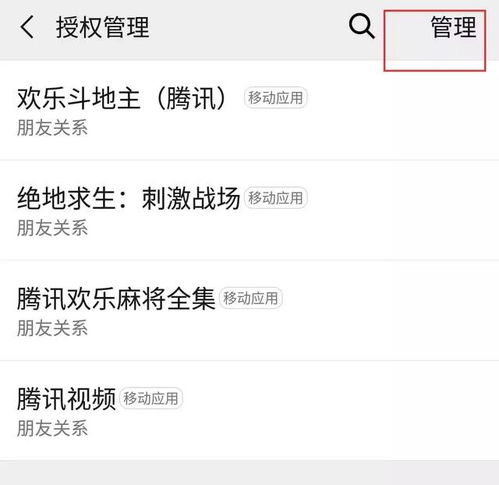Tap the 移动应用 badge next to 腾讯欢乐麻将全集
This screenshot has width=499, height=485.
tap(250, 298)
